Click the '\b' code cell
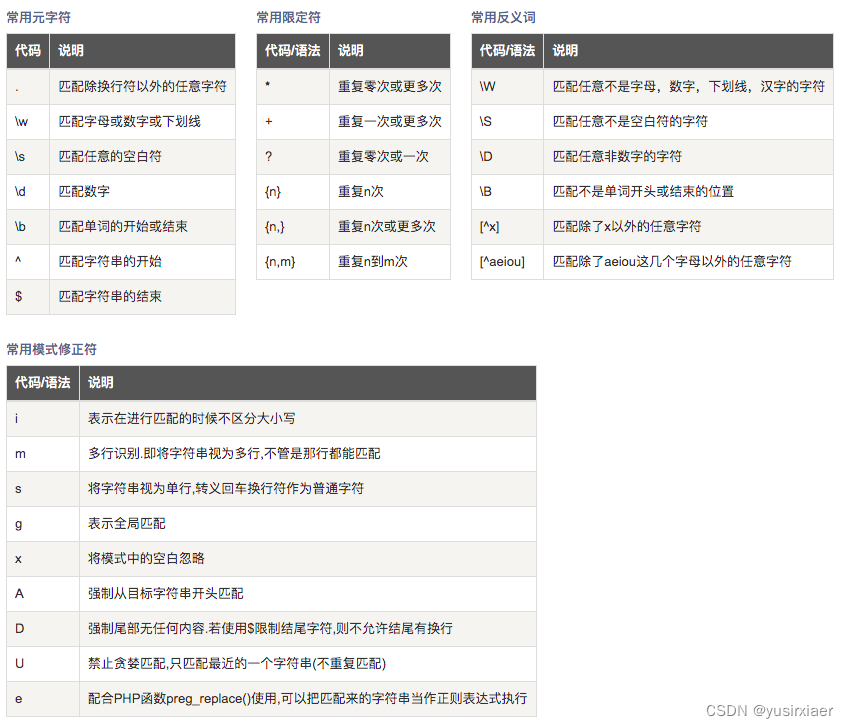 click(28, 227)
